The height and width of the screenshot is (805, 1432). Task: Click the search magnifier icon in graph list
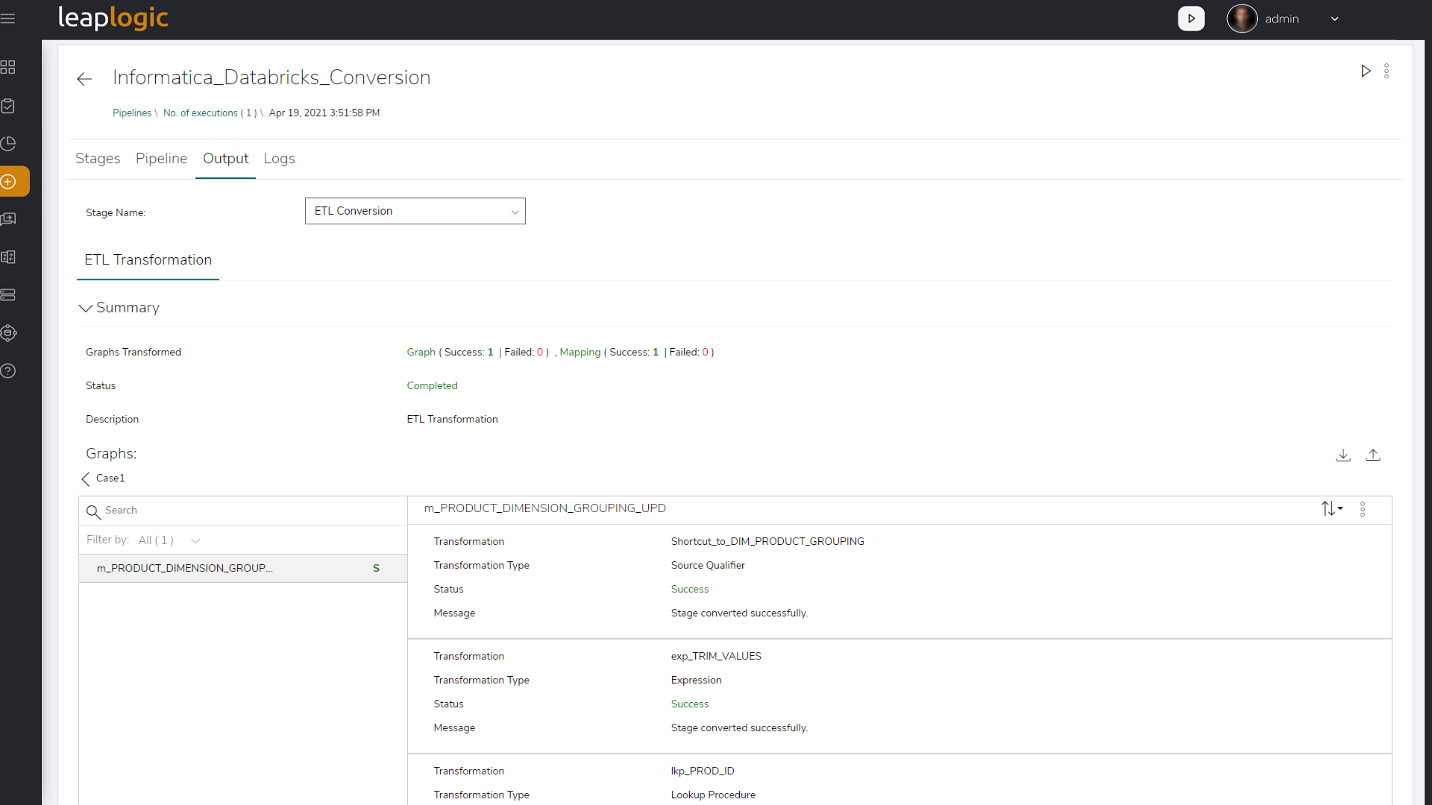coord(93,511)
